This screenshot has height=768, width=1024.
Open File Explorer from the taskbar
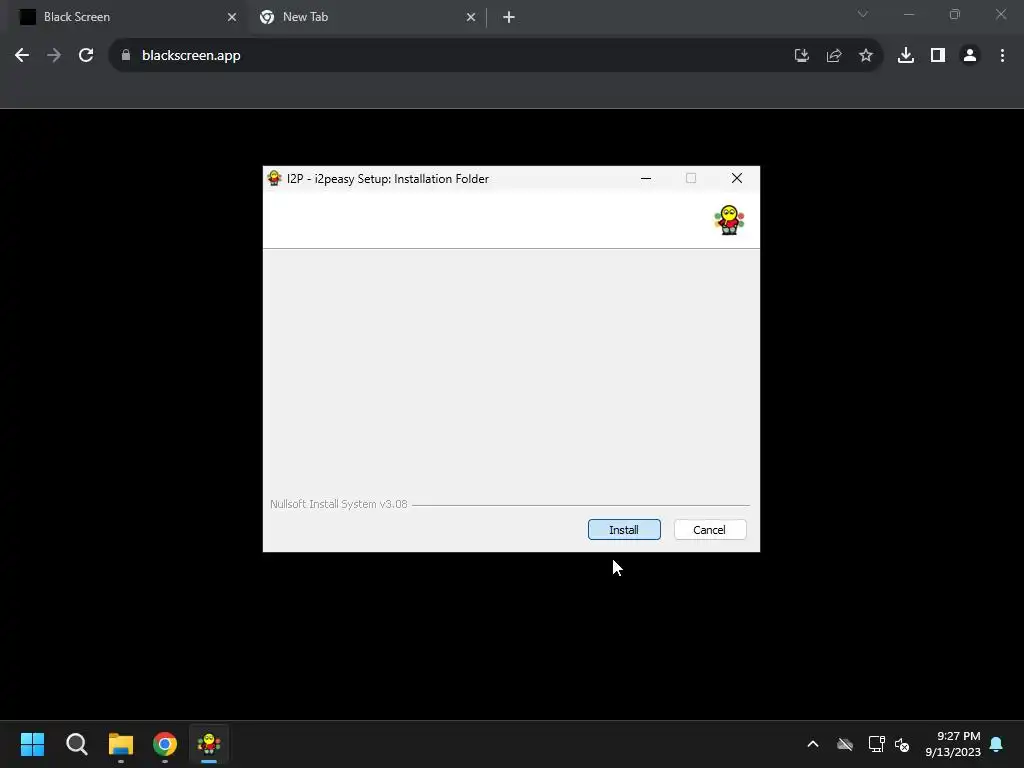click(x=121, y=744)
